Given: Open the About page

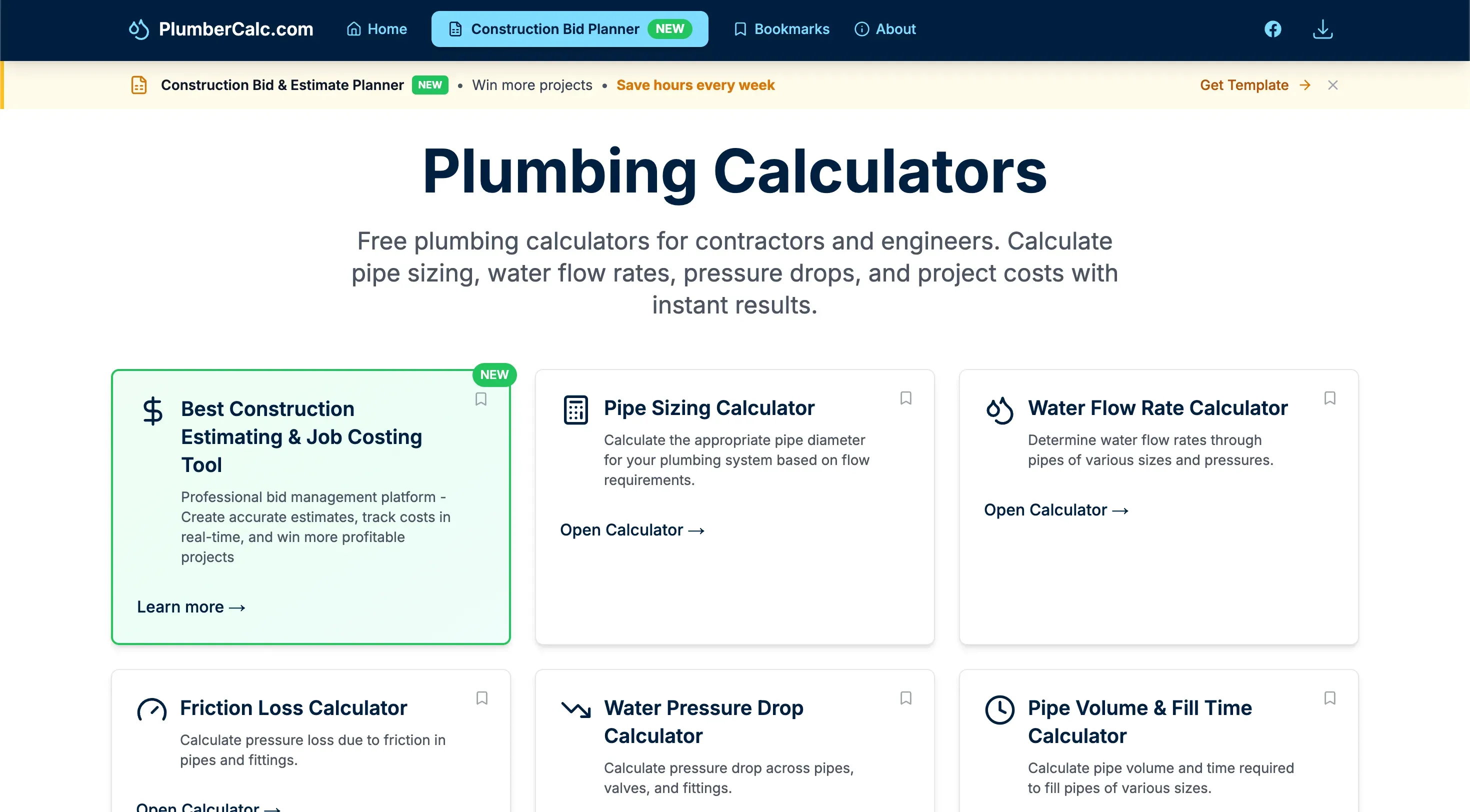Looking at the screenshot, I should pos(885,29).
